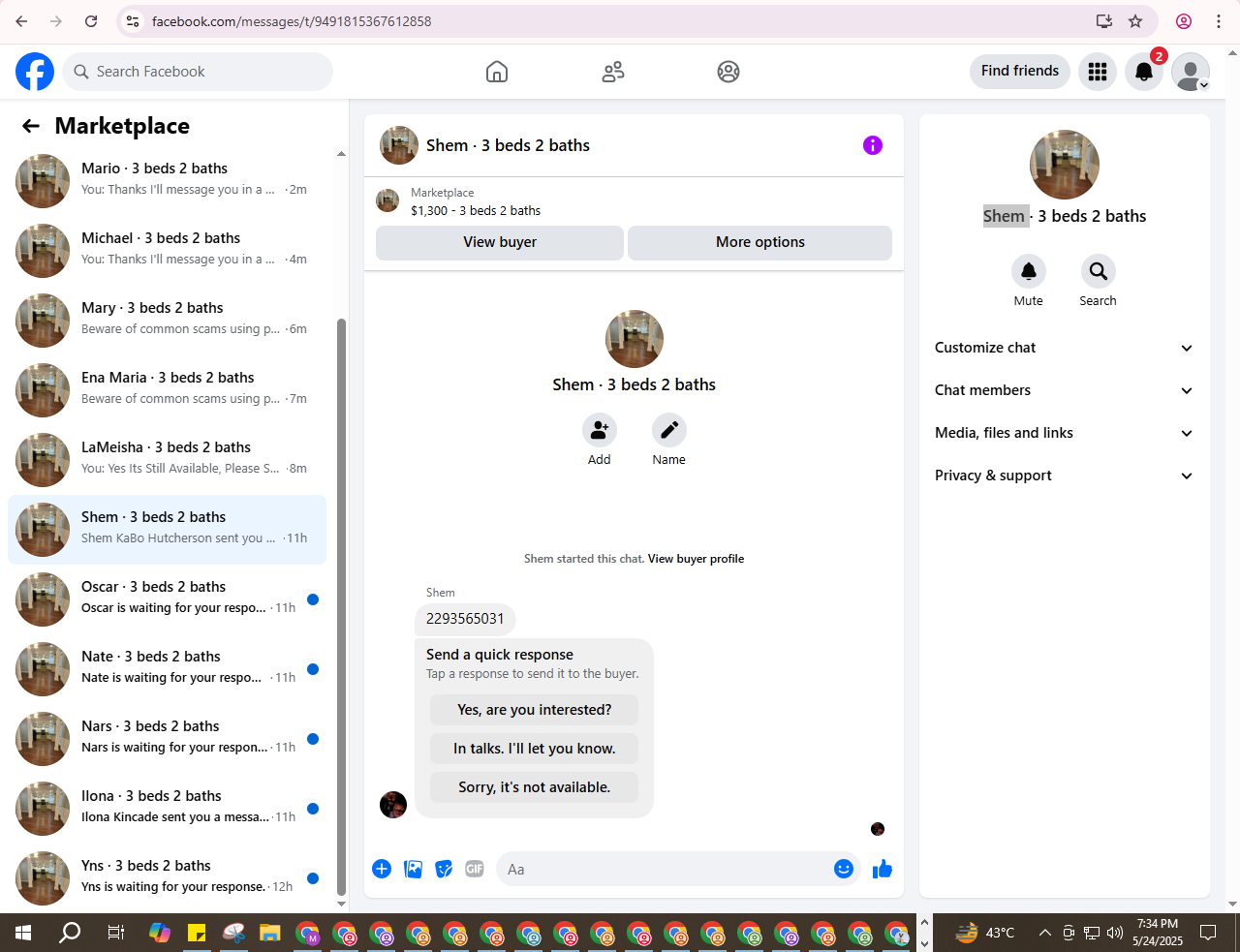The height and width of the screenshot is (952, 1240).
Task: Click Shem's large profile picture in right panel
Action: pyautogui.click(x=1064, y=165)
